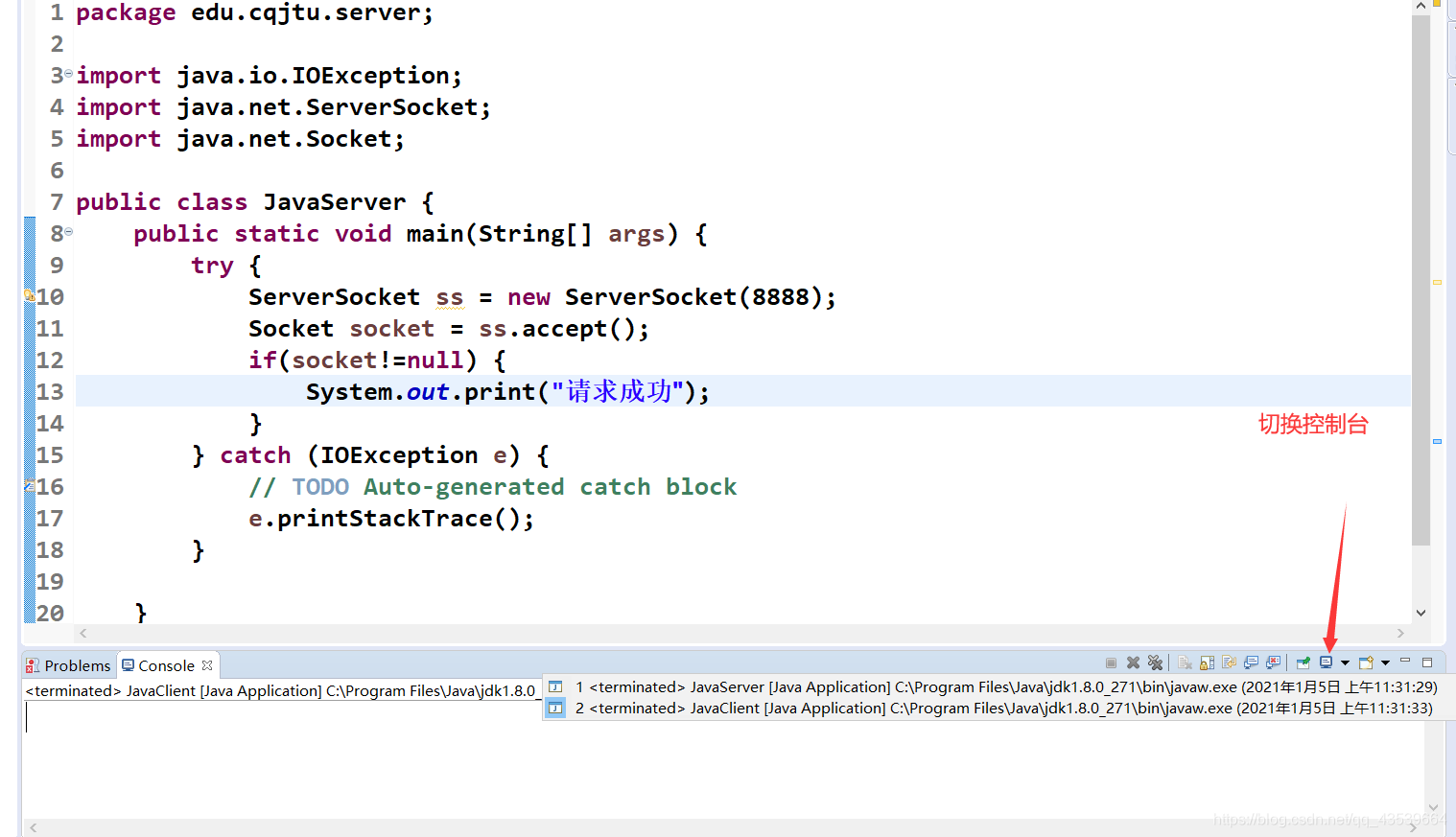This screenshot has height=837, width=1456.
Task: Click the editor scroll up arrow
Action: pos(1421,6)
